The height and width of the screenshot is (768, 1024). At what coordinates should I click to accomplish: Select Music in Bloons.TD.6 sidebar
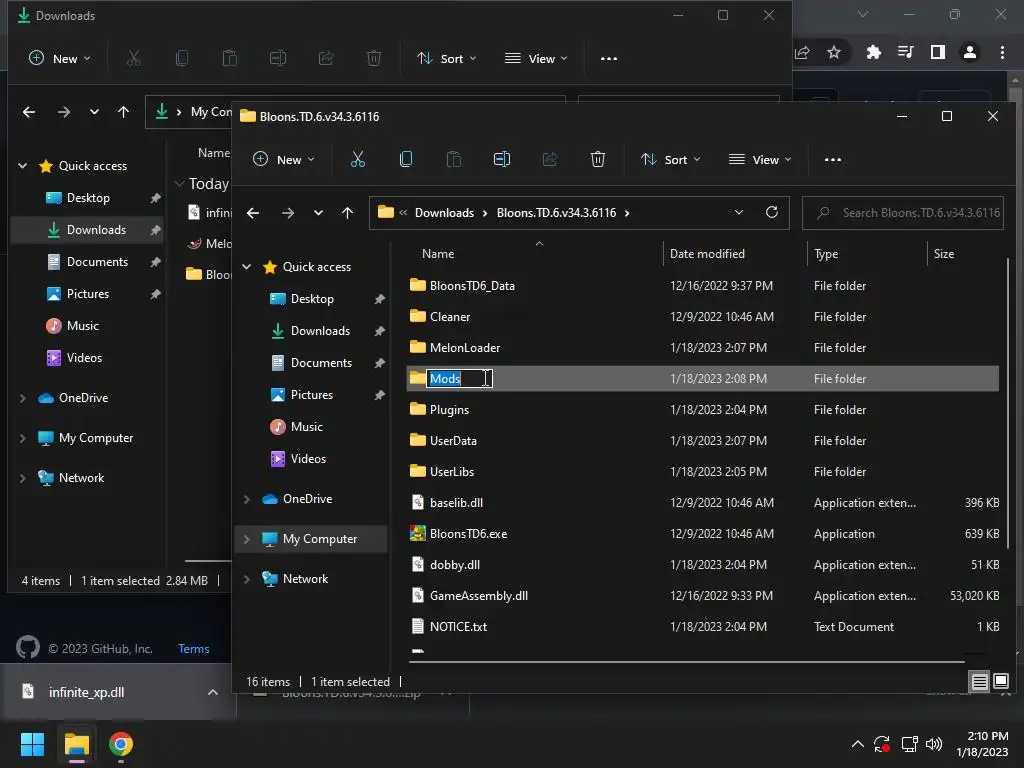306,426
